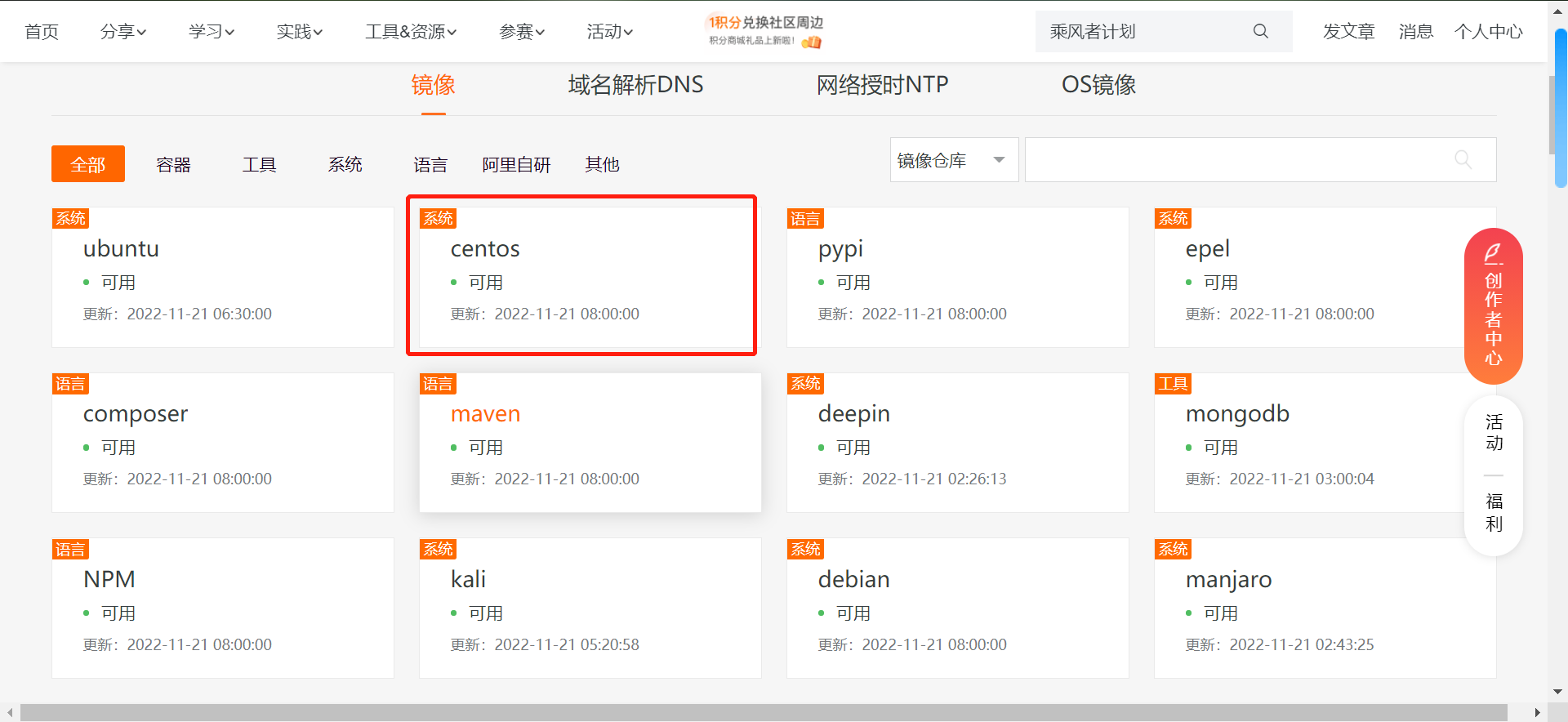Open the 创作者中心 floating button
Image resolution: width=1568 pixels, height=722 pixels.
pos(1493,305)
